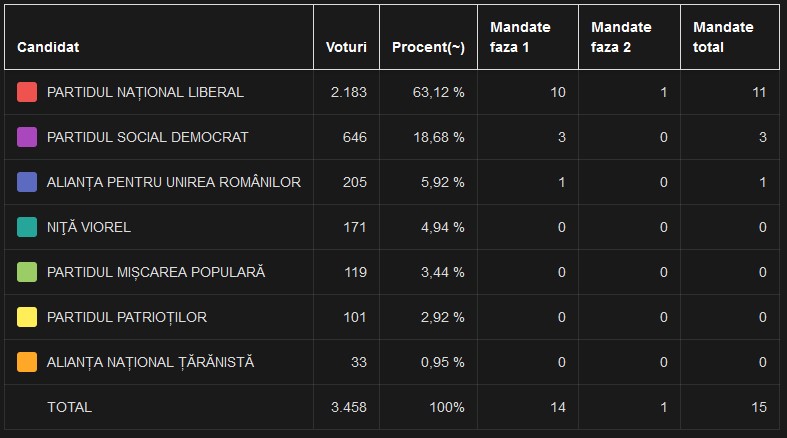Click the purple swatch for Partidul Social Democrat
Image resolution: width=787 pixels, height=438 pixels.
click(x=27, y=137)
